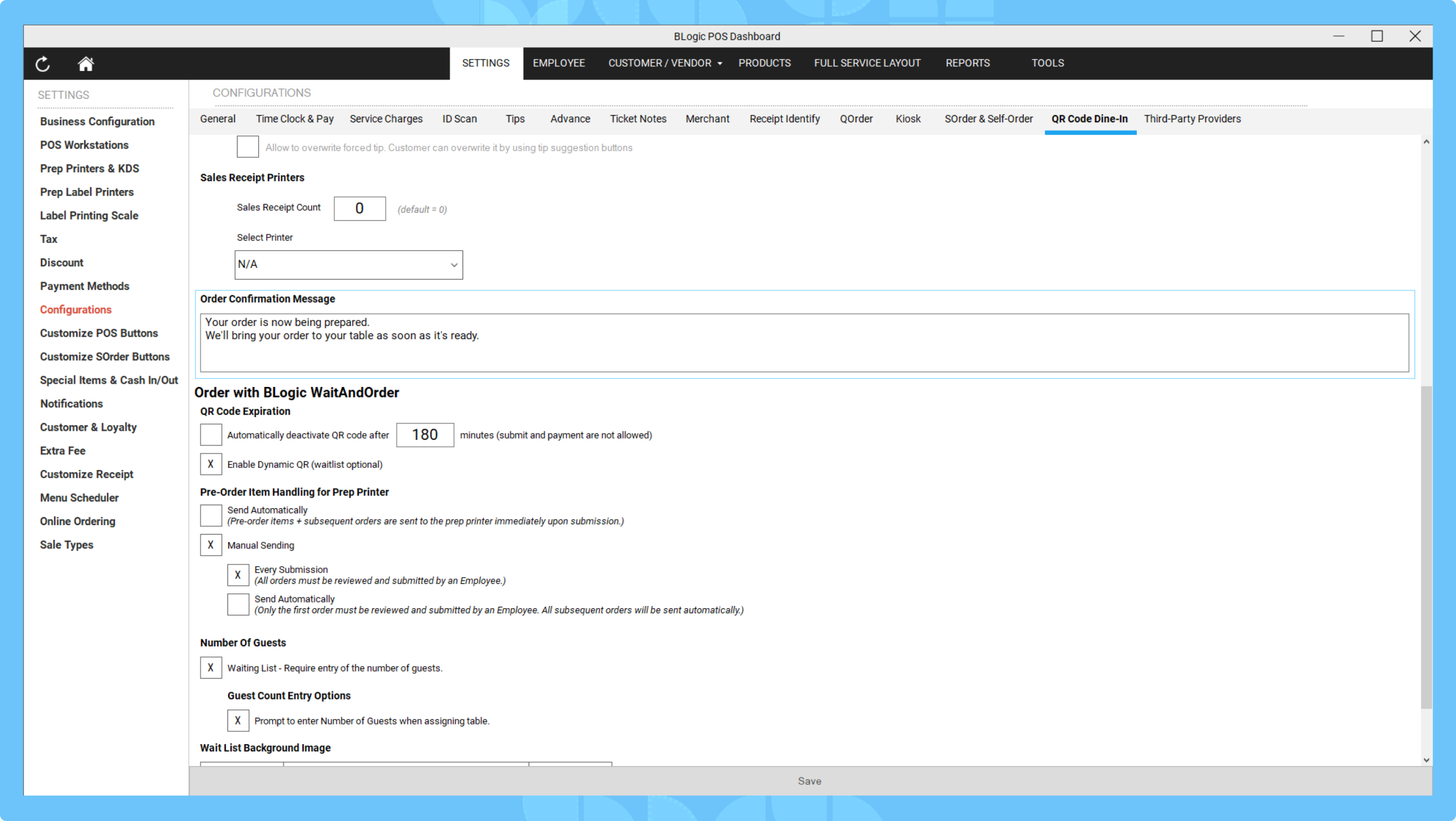Switch to the Tips tab
Image resolution: width=1456 pixels, height=821 pixels.
(x=515, y=119)
